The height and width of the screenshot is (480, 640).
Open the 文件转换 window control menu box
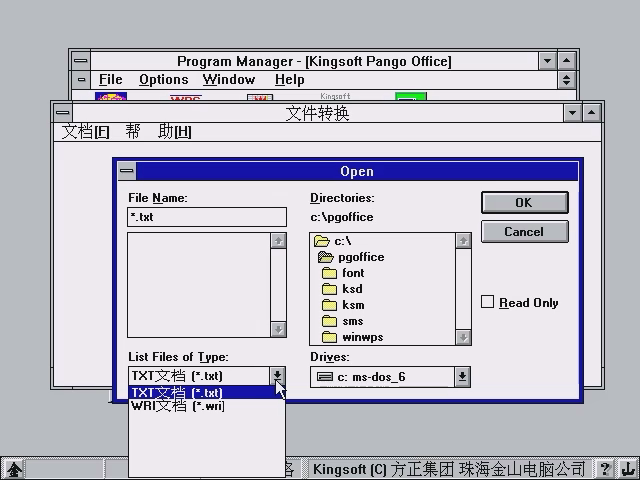pos(62,112)
